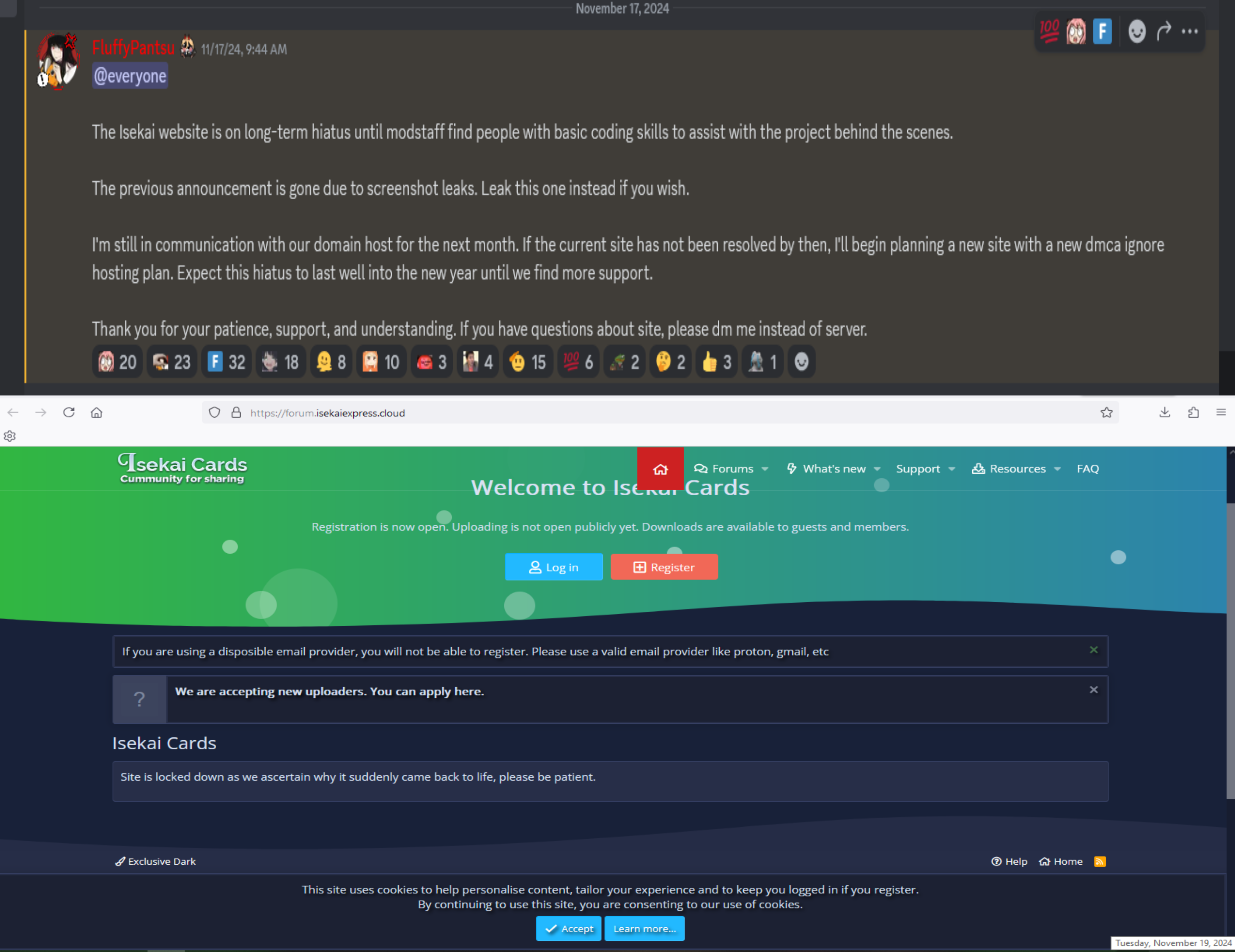The height and width of the screenshot is (952, 1235).
Task: Toggle the 100 reaction with 6 count
Action: click(578, 362)
